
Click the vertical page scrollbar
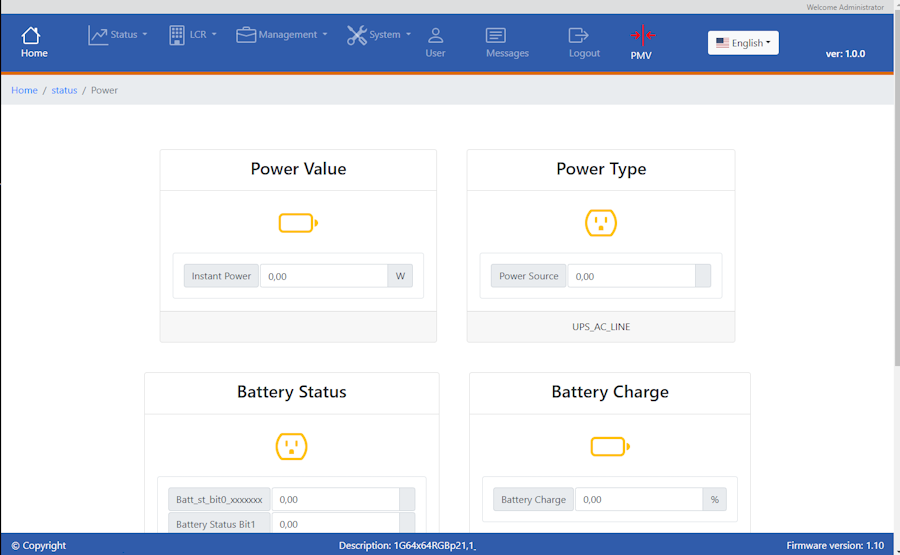(x=897, y=188)
